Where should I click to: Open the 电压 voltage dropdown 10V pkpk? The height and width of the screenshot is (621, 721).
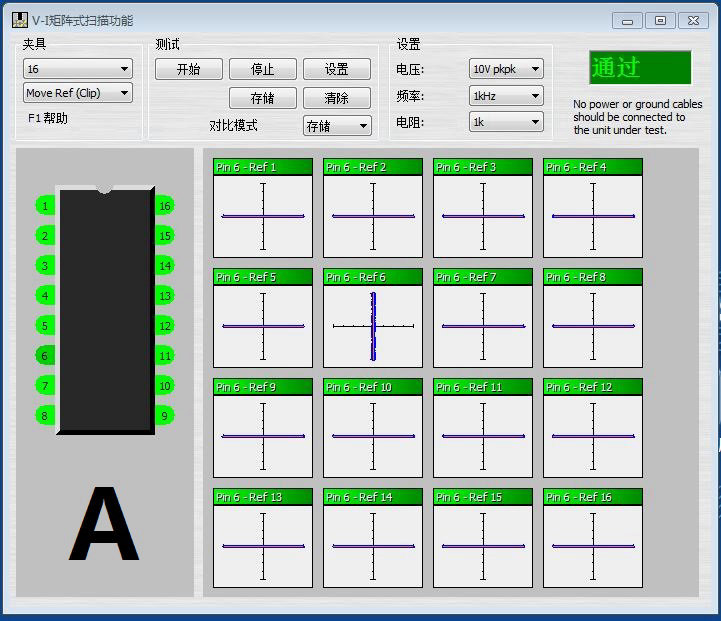(506, 69)
